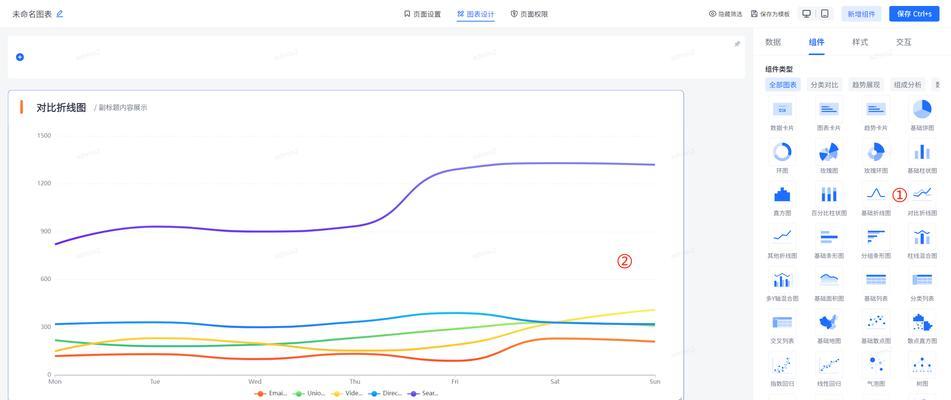Screen dimensions: 951x400
Task: Pick the 气泡图 bubble chart icon
Action: click(875, 365)
